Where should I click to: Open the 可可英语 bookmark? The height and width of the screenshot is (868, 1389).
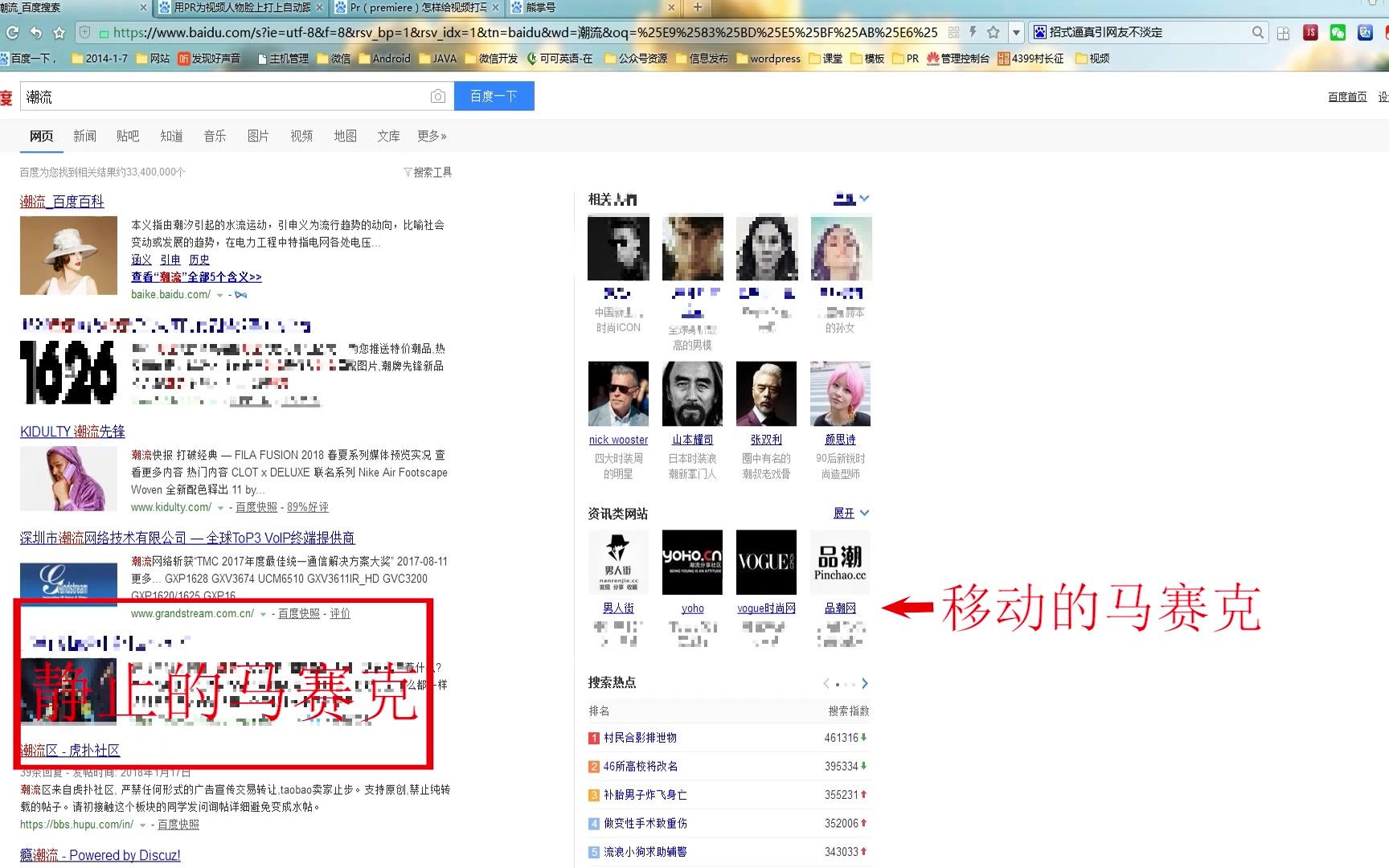click(x=560, y=58)
